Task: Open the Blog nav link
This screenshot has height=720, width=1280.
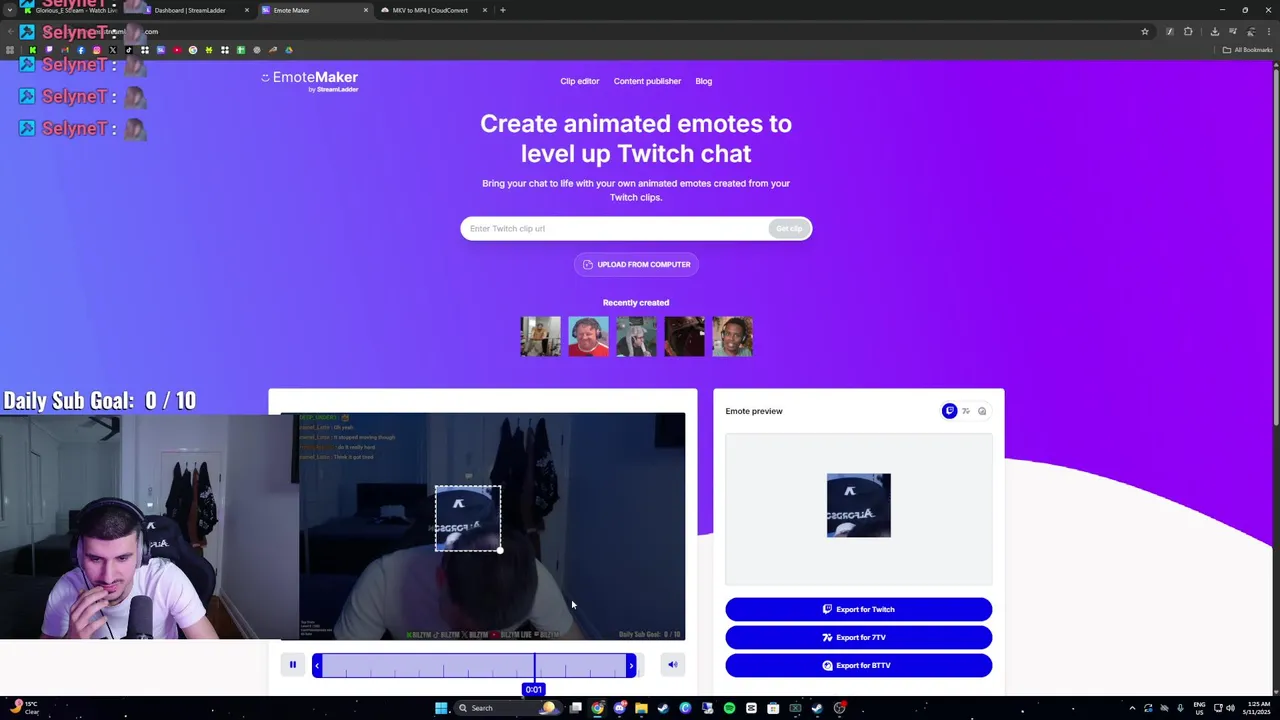Action: click(704, 81)
